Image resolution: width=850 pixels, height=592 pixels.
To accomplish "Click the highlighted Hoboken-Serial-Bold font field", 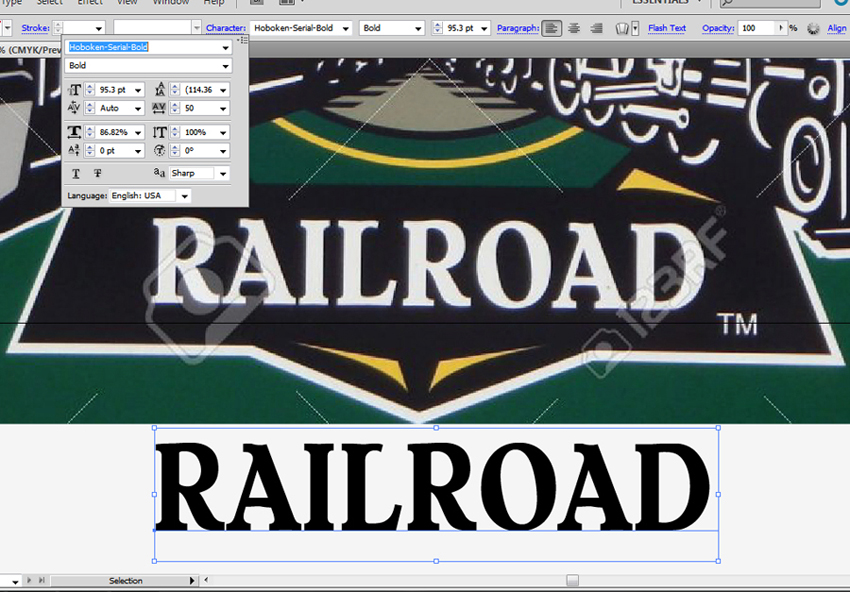I will point(143,48).
